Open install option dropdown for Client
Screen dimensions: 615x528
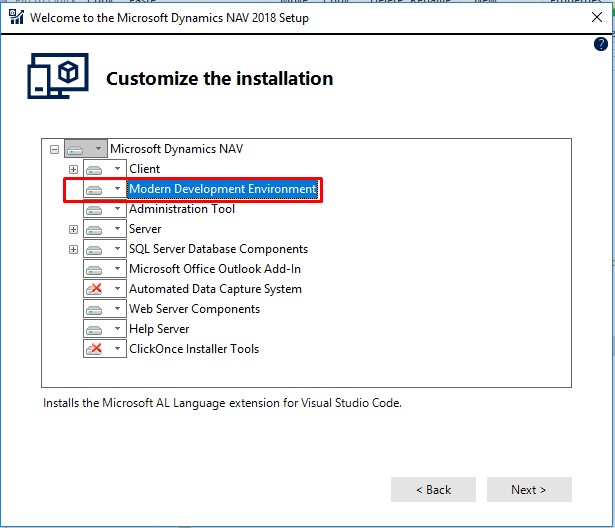pyautogui.click(x=105, y=169)
